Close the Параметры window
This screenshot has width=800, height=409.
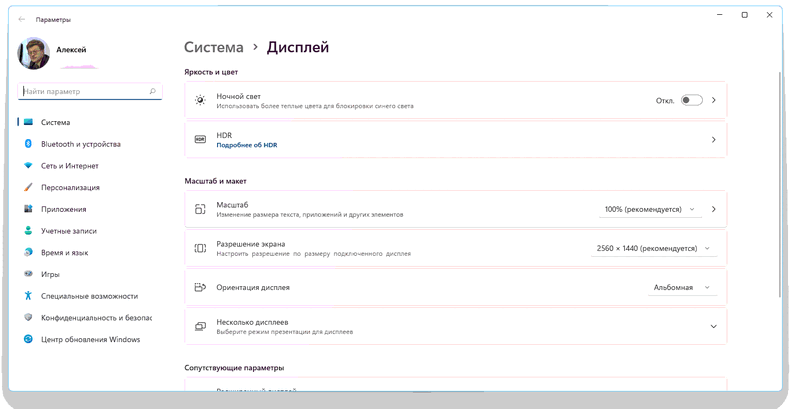(769, 15)
